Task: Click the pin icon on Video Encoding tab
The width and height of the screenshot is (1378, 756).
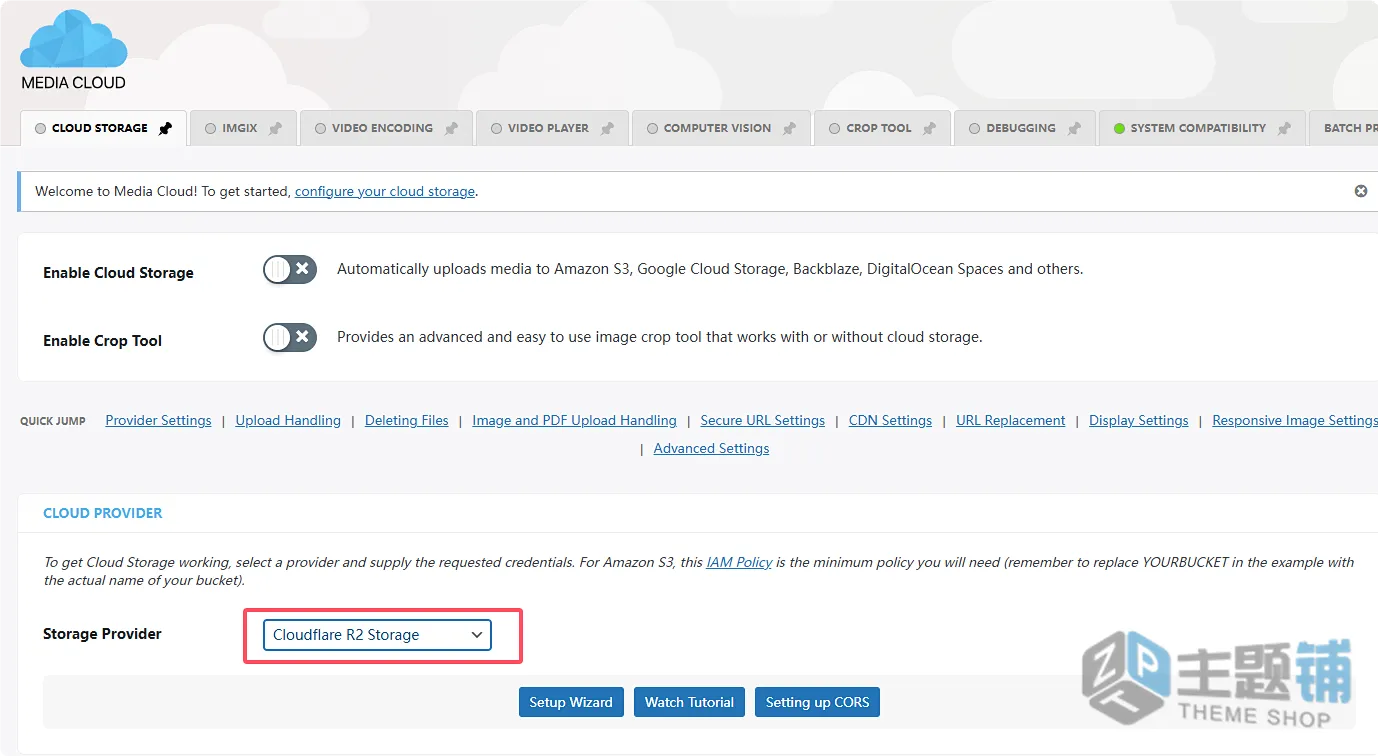Action: (x=451, y=129)
